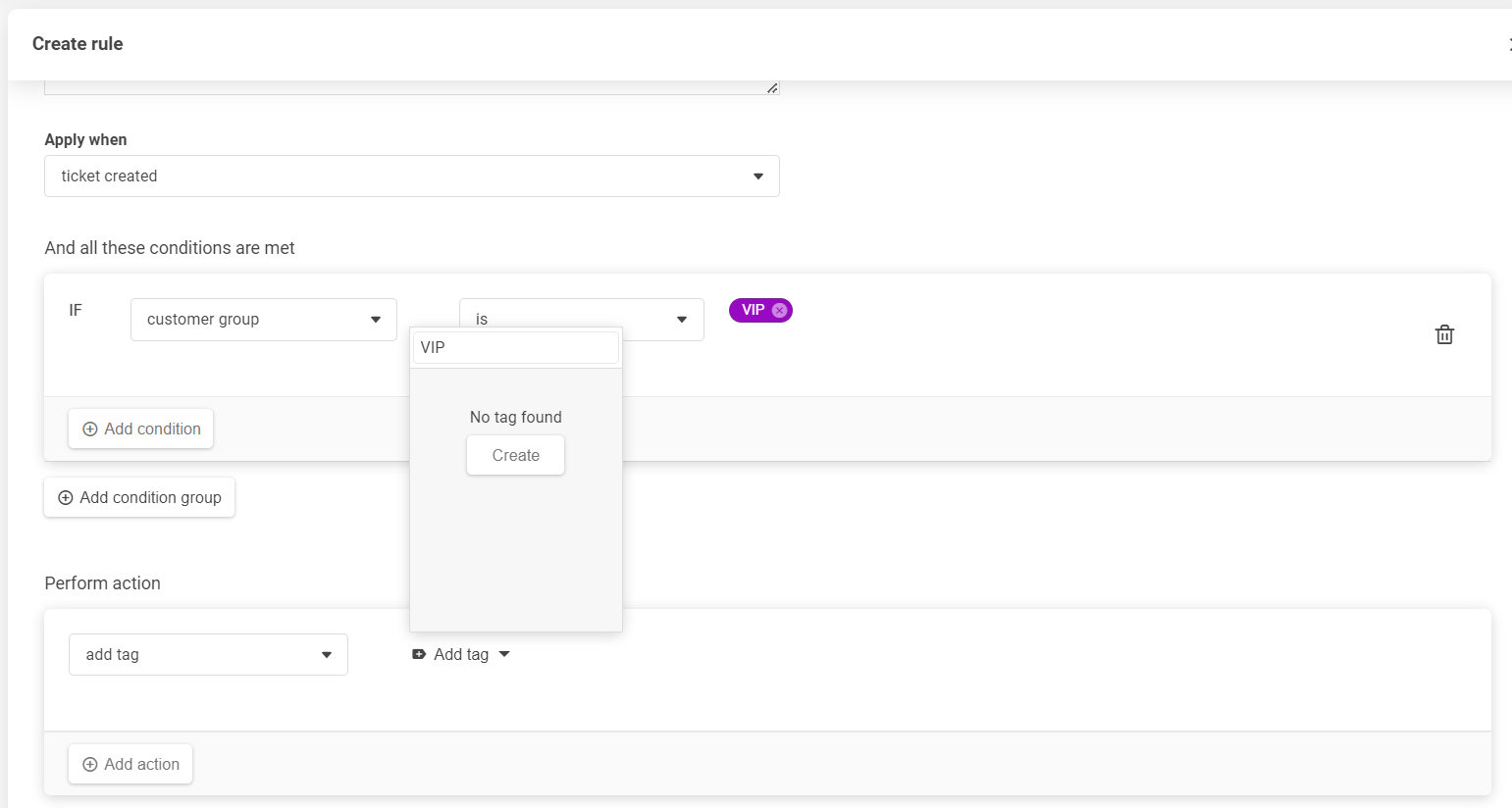This screenshot has height=808, width=1512.
Task: Click the plus icon in Add condition group
Action: (x=66, y=498)
